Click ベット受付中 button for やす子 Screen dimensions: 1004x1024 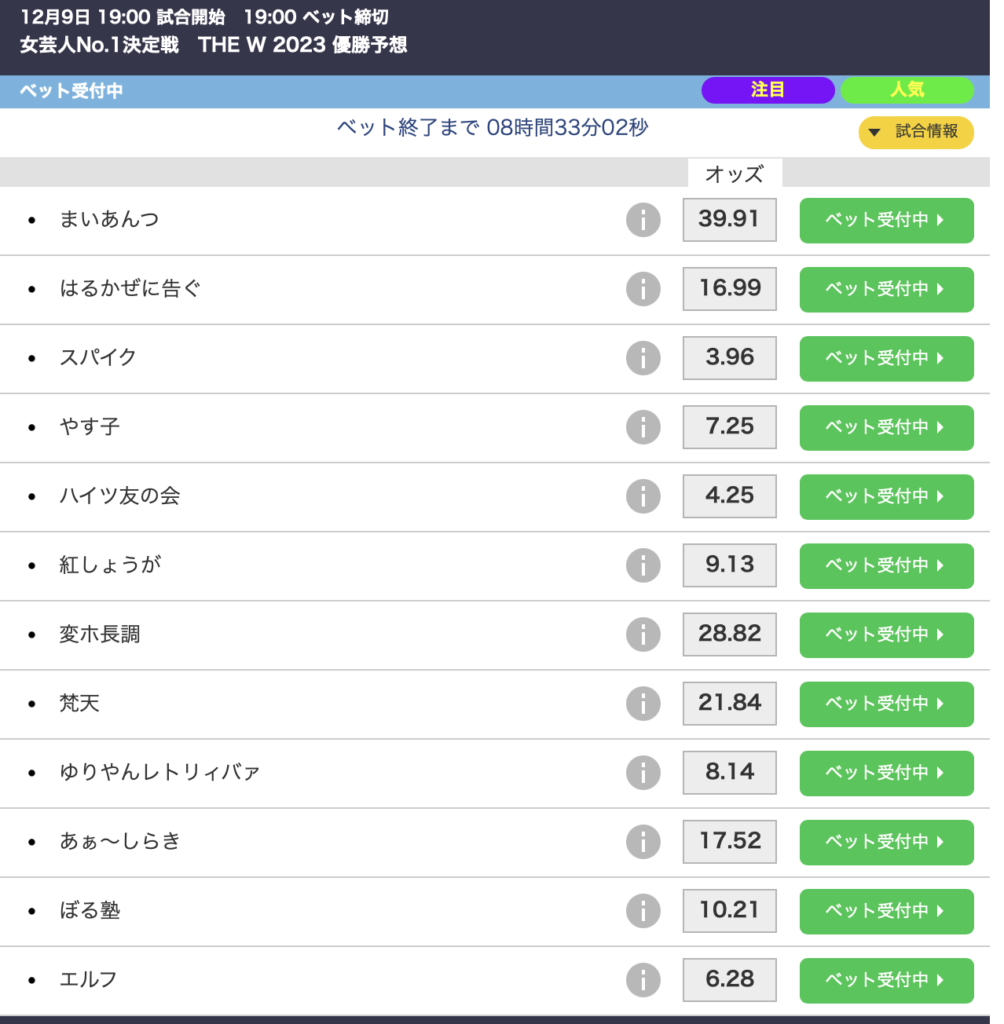coord(886,427)
